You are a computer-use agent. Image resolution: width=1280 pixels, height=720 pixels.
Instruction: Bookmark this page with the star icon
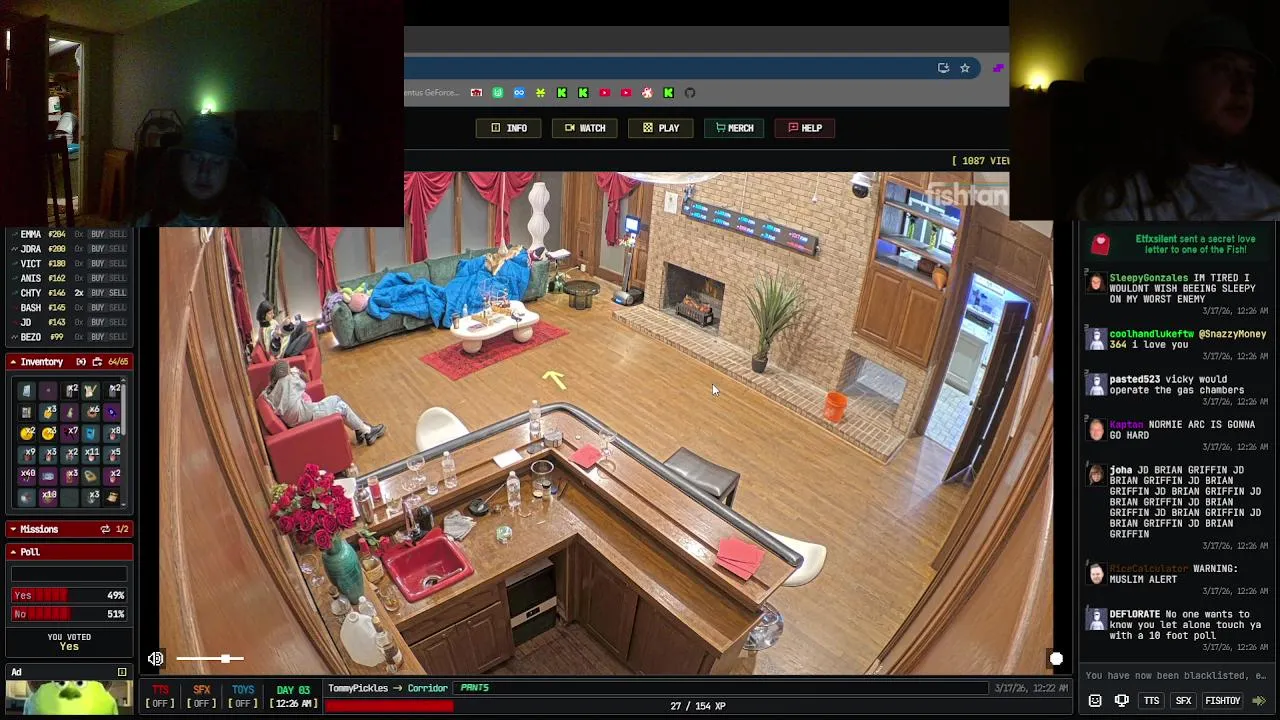click(x=965, y=68)
